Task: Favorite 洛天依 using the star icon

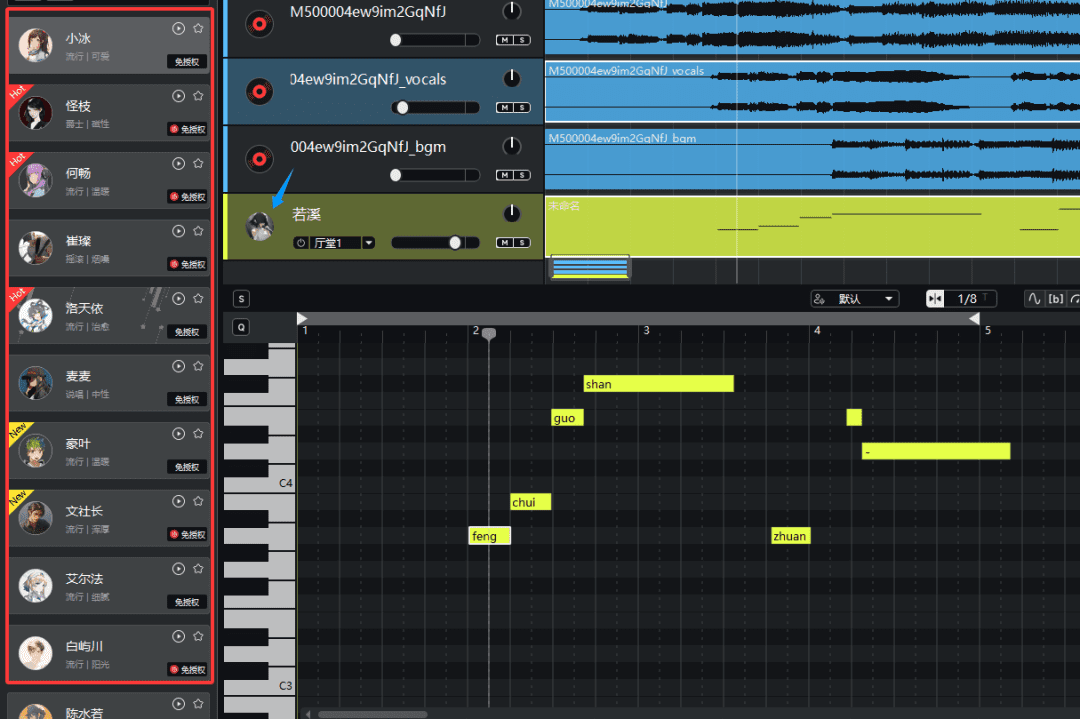Action: click(198, 298)
